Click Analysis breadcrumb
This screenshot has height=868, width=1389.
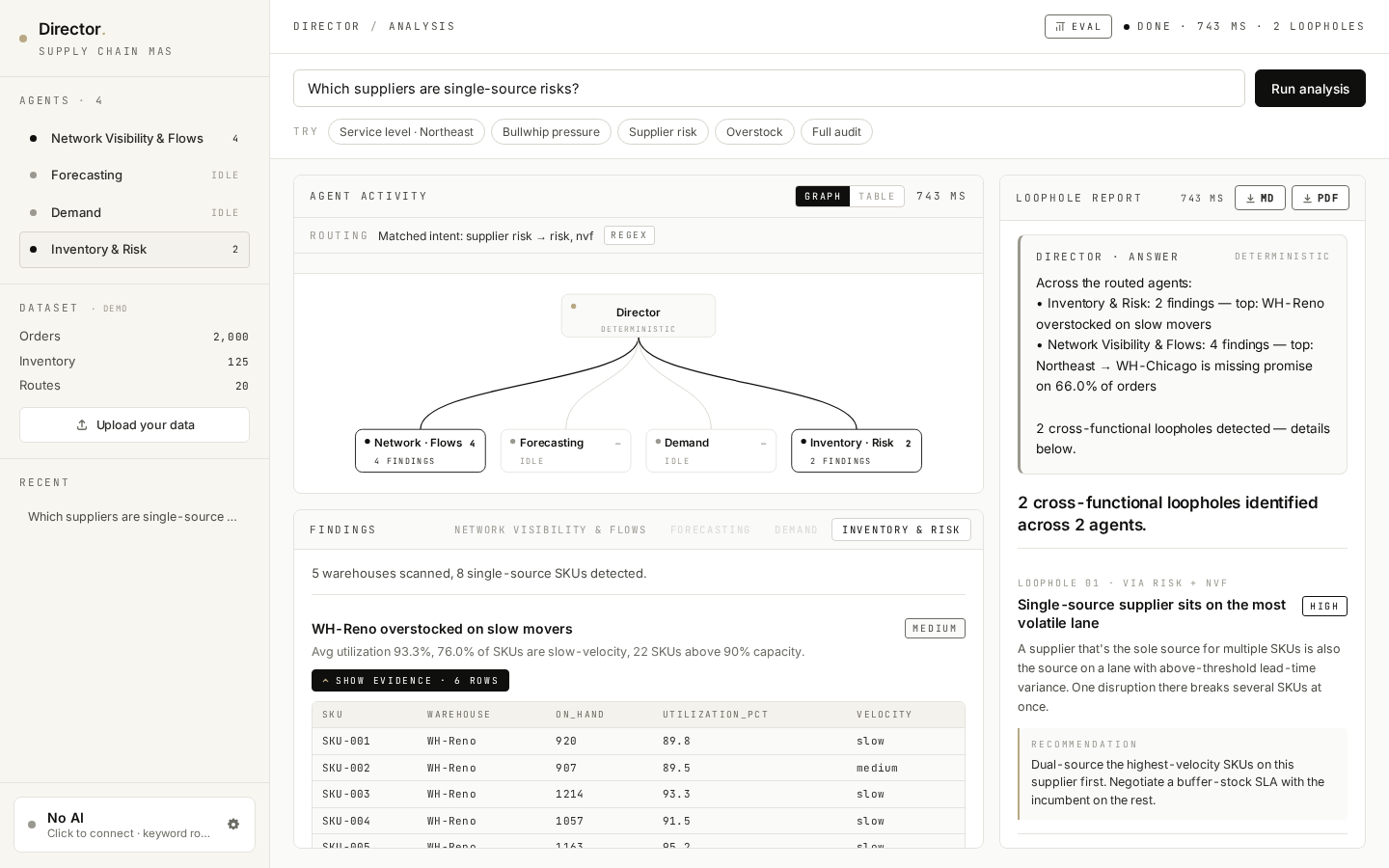point(422,27)
